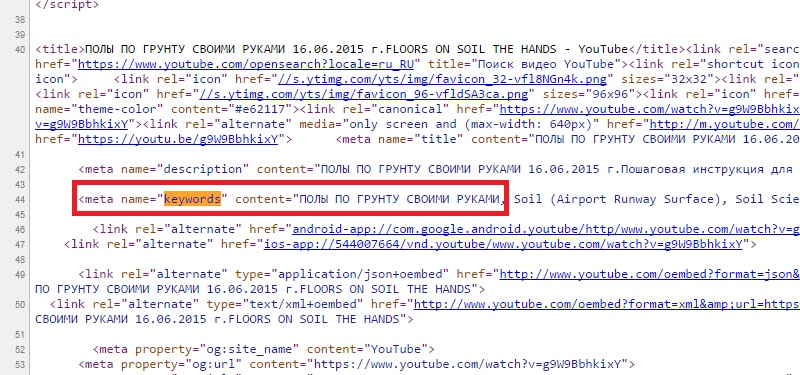Click the canonical youtube.com/watch link on line 40
Viewport: 800px width, 375px height.
pyautogui.click(x=649, y=109)
